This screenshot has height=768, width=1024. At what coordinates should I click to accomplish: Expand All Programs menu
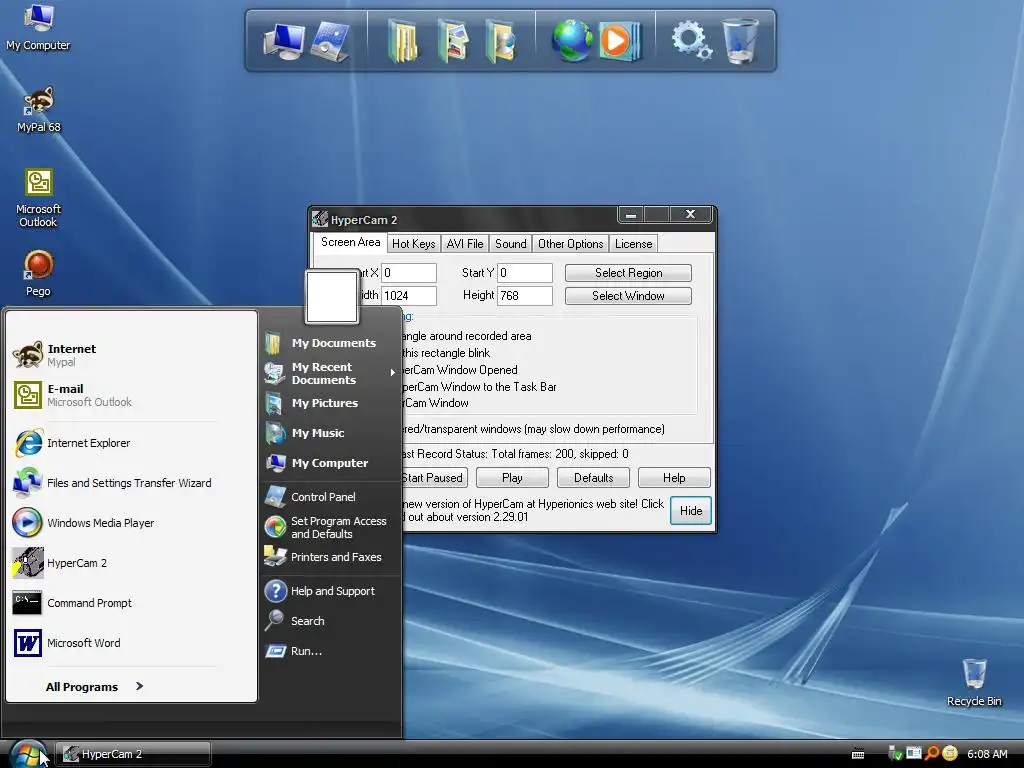94,686
